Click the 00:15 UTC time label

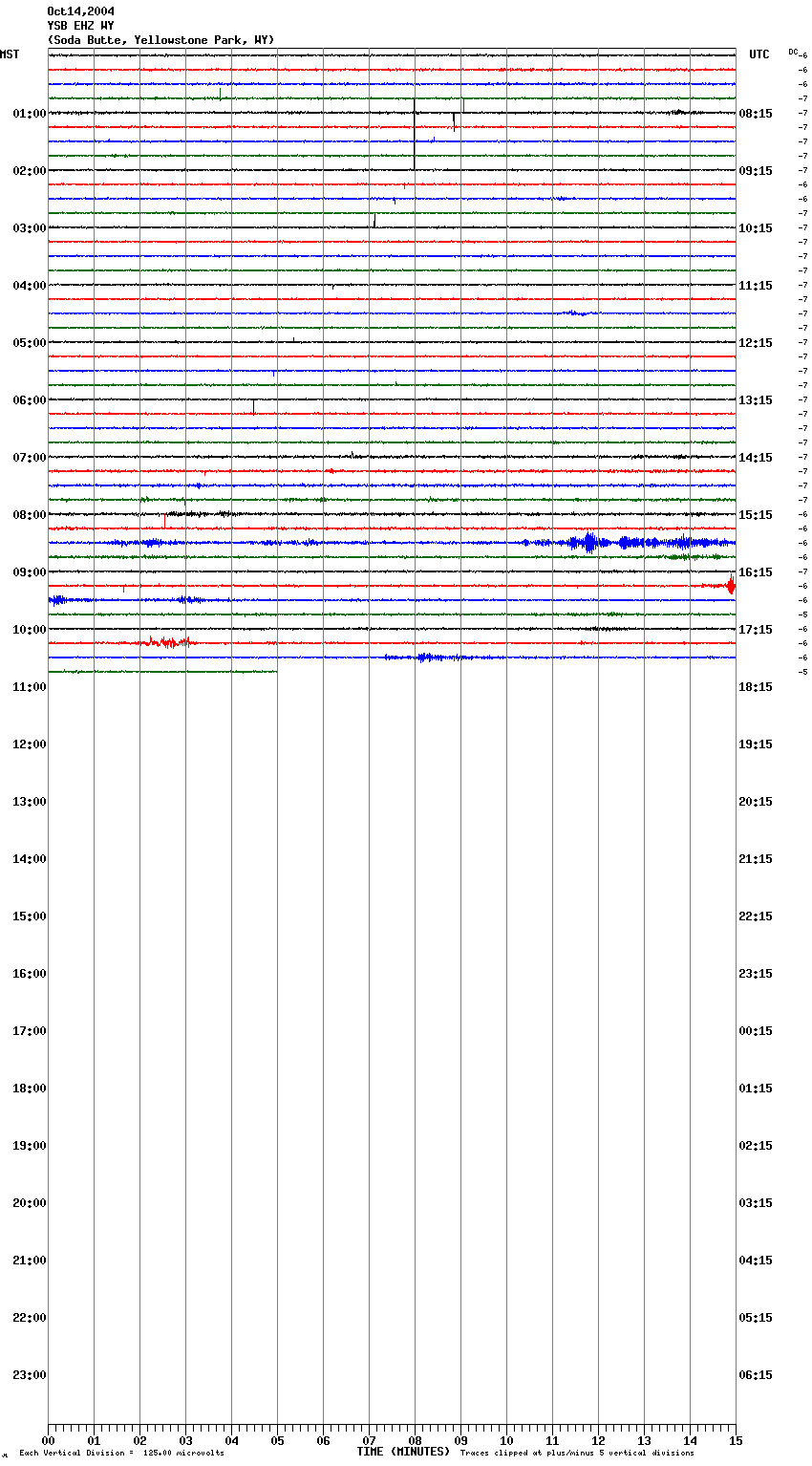coord(756,1031)
